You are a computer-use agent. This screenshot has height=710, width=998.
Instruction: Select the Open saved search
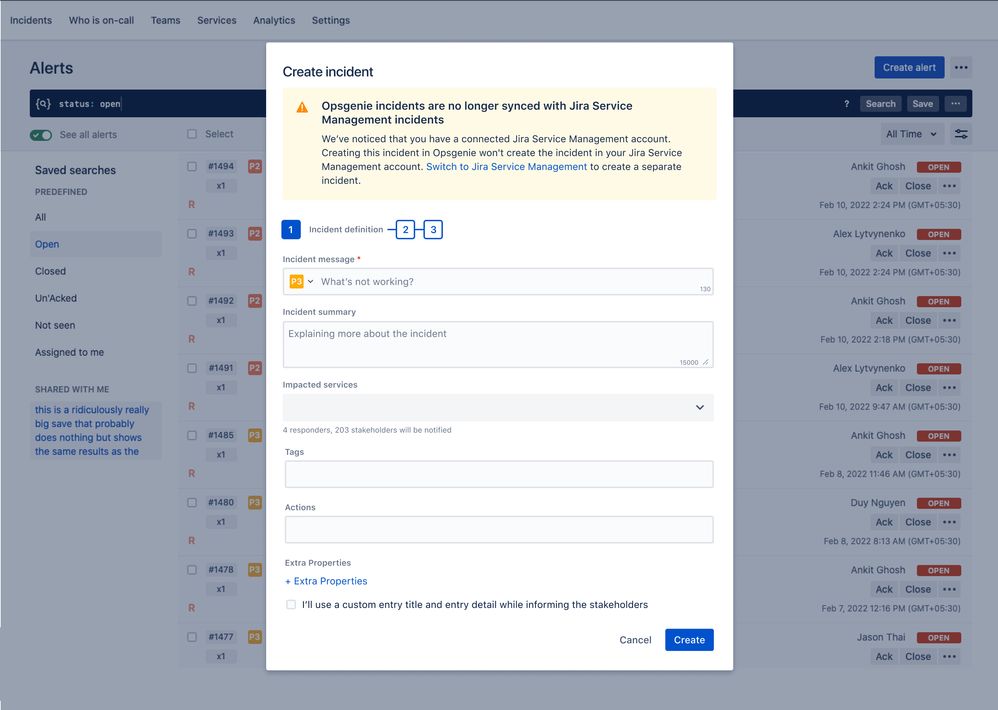click(x=95, y=244)
